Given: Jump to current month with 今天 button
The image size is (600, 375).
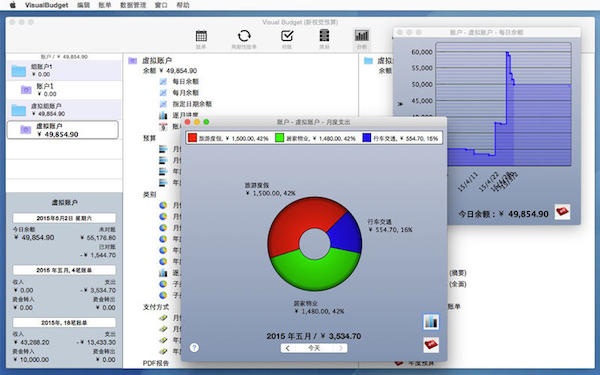Looking at the screenshot, I should [x=314, y=348].
